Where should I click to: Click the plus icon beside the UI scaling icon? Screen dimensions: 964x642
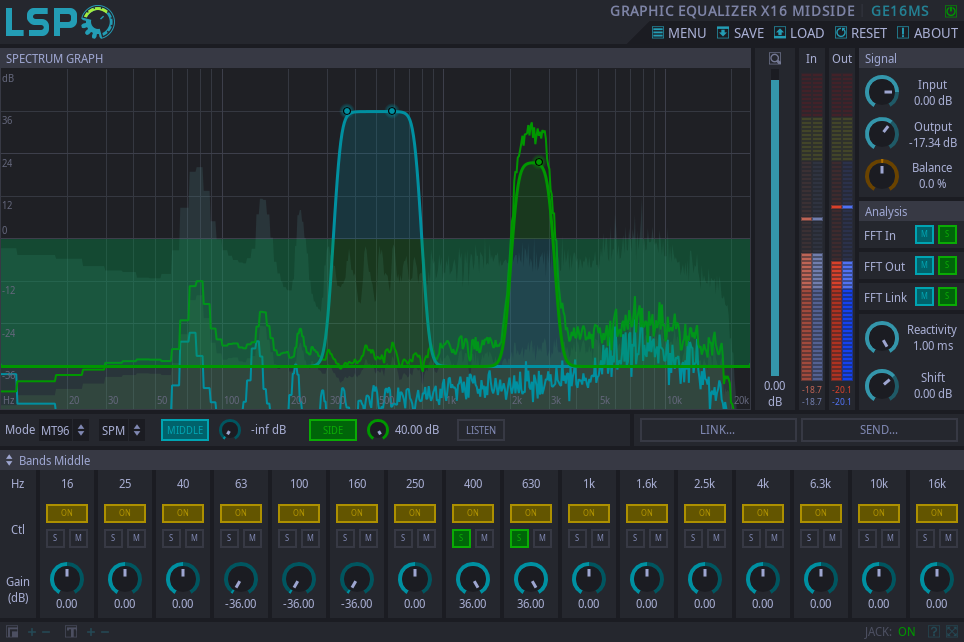click(x=32, y=632)
